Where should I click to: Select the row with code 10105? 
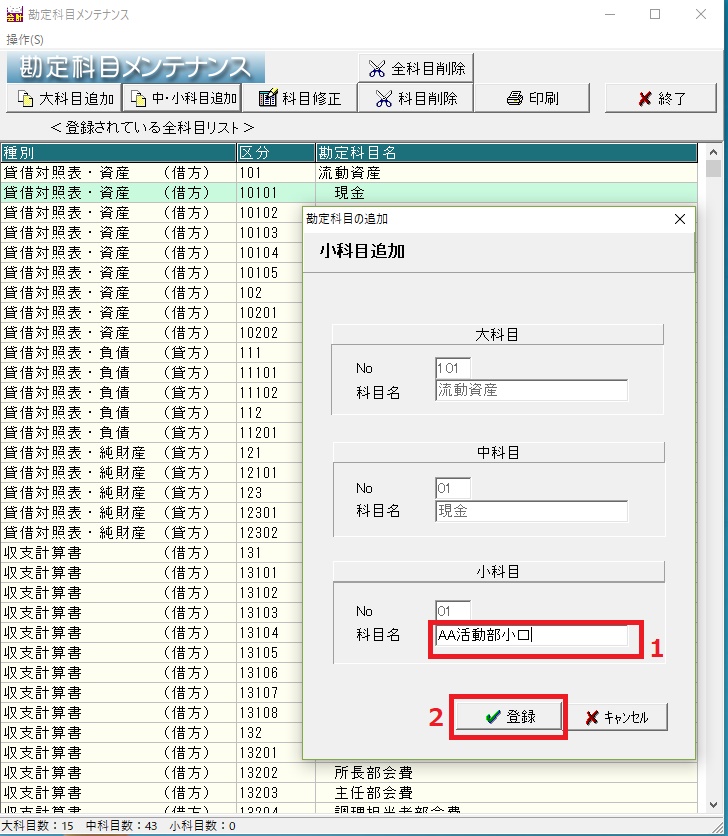(151, 272)
